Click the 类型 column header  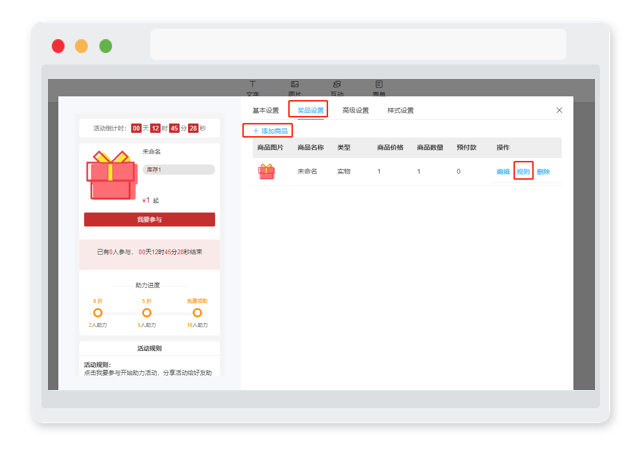344,147
